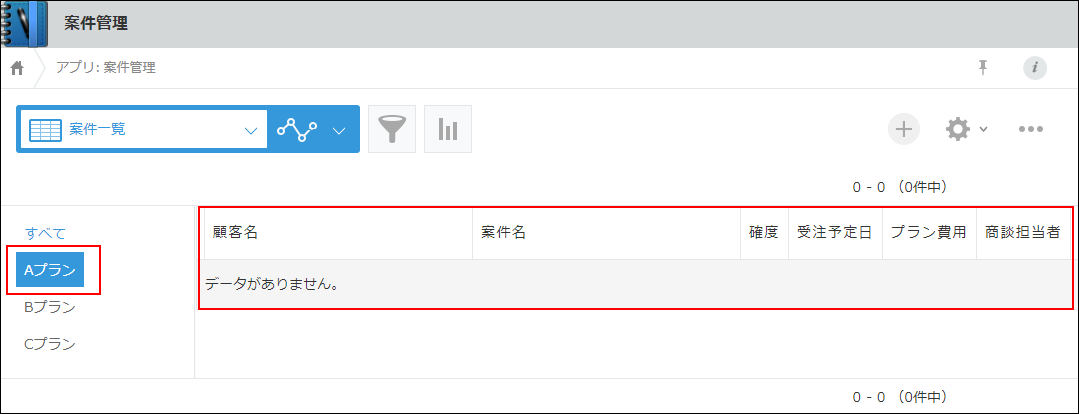The height and width of the screenshot is (414, 1079).
Task: Select the Cプラン category
Action: point(50,344)
